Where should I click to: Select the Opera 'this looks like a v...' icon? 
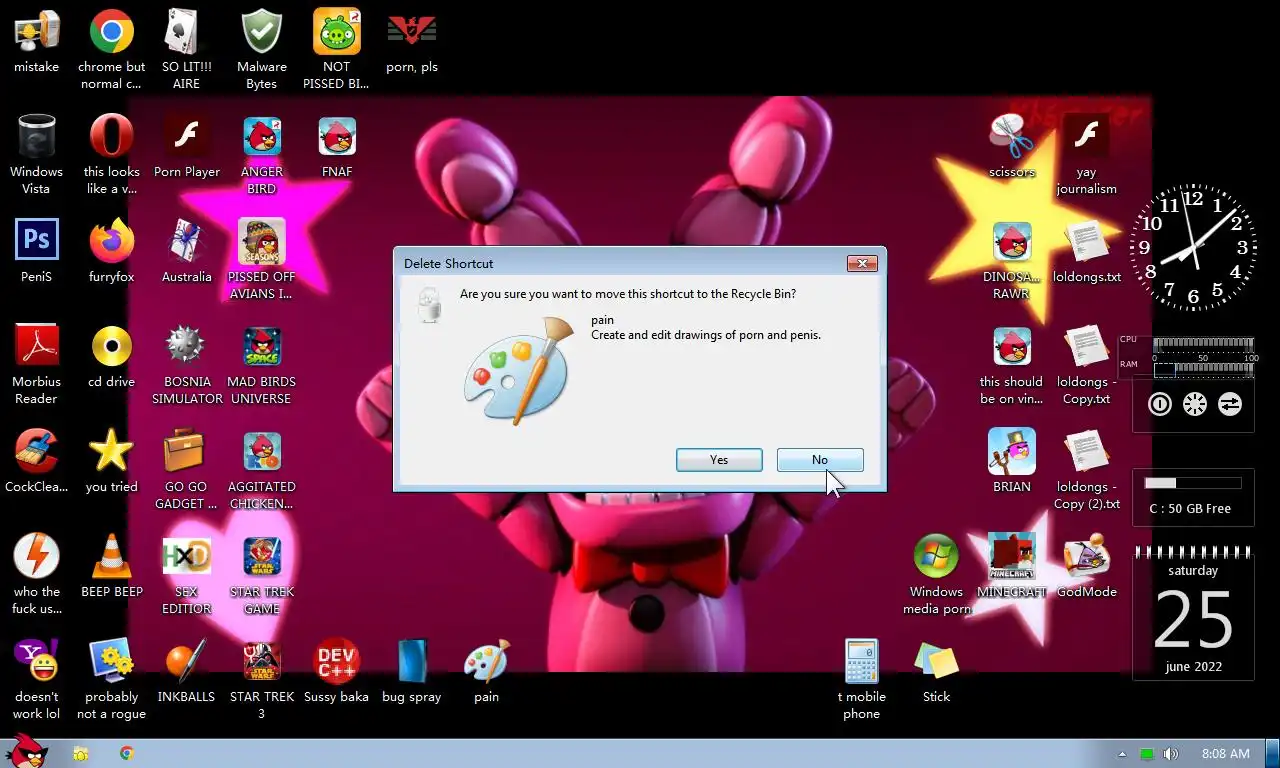tap(112, 155)
